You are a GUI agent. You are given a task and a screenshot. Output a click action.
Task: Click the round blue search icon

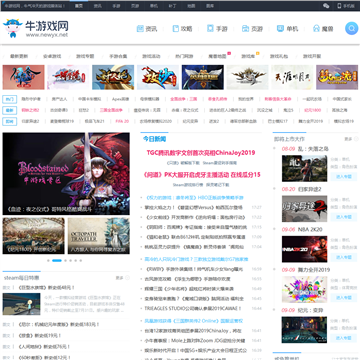pyautogui.click(x=351, y=28)
